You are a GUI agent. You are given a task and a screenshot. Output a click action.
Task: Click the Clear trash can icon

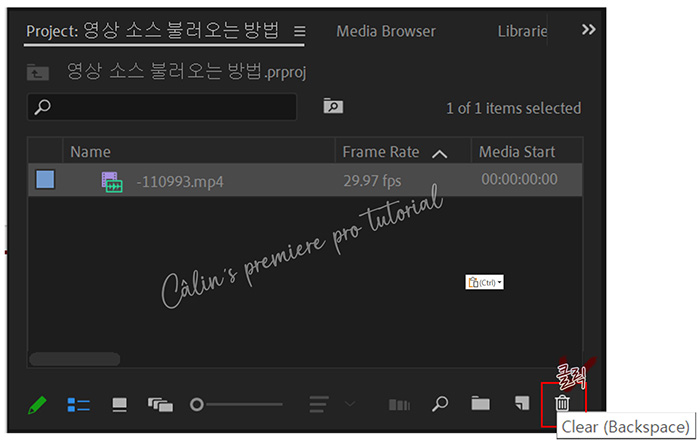(562, 403)
